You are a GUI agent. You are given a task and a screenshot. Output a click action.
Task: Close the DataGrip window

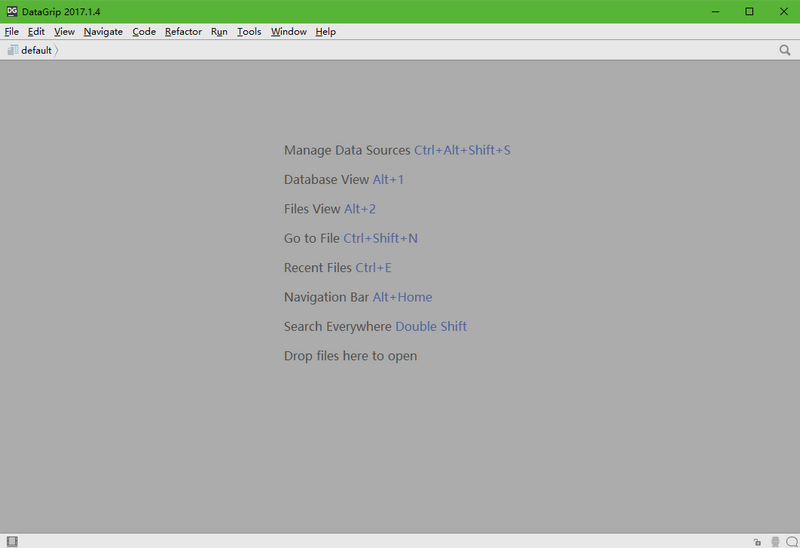[784, 11]
